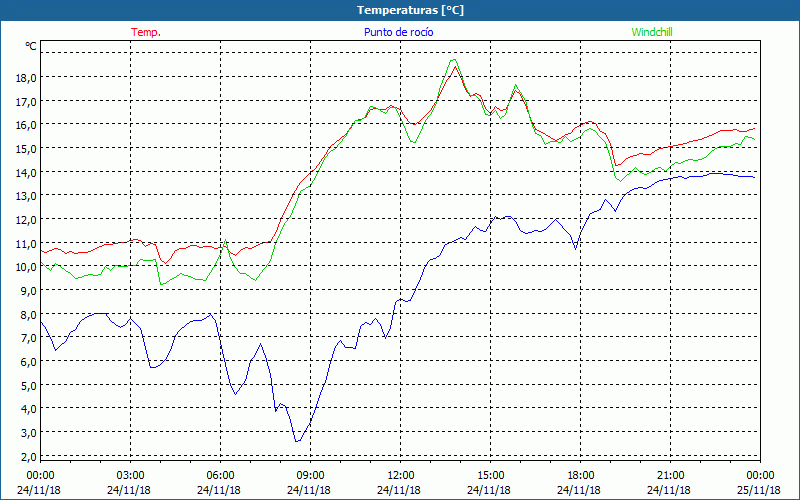
Task: Select the red Temp. legend label
Action: tap(146, 32)
